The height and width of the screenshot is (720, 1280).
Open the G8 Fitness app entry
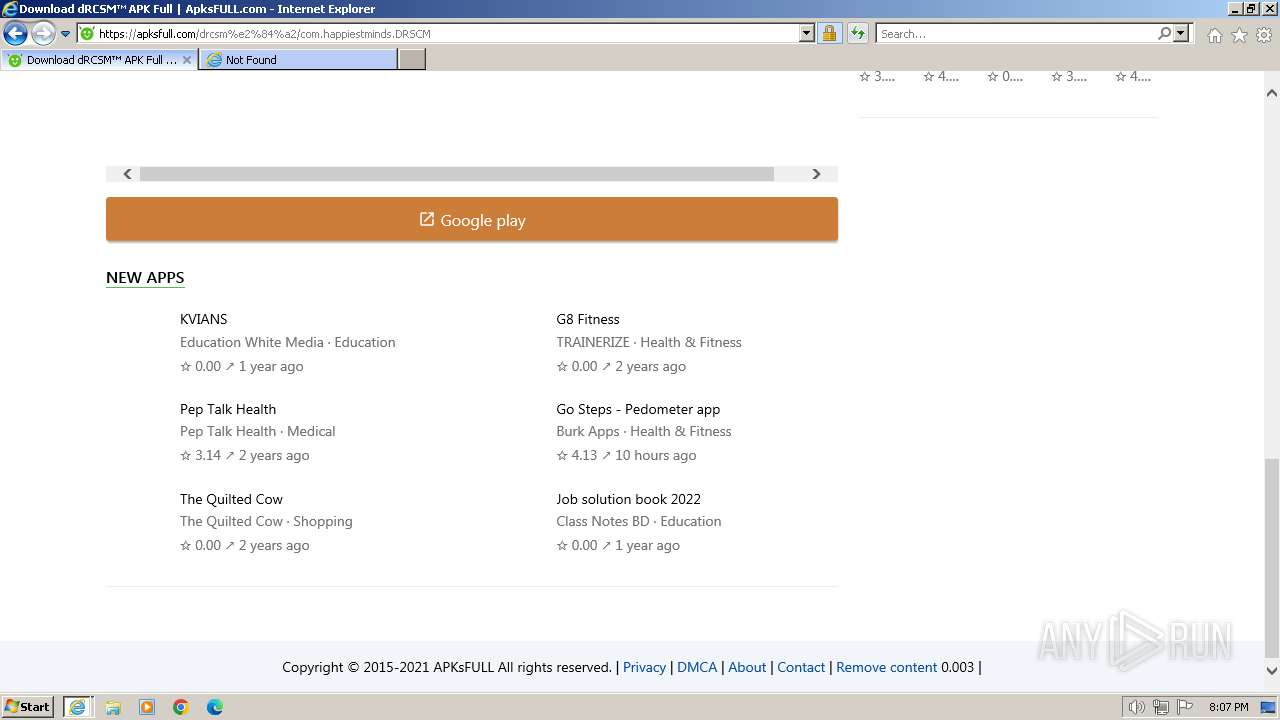(588, 319)
